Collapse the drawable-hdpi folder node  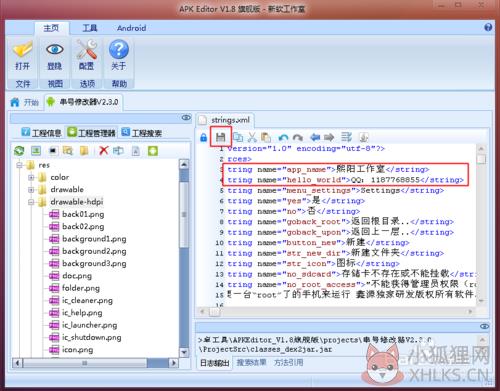(31, 202)
